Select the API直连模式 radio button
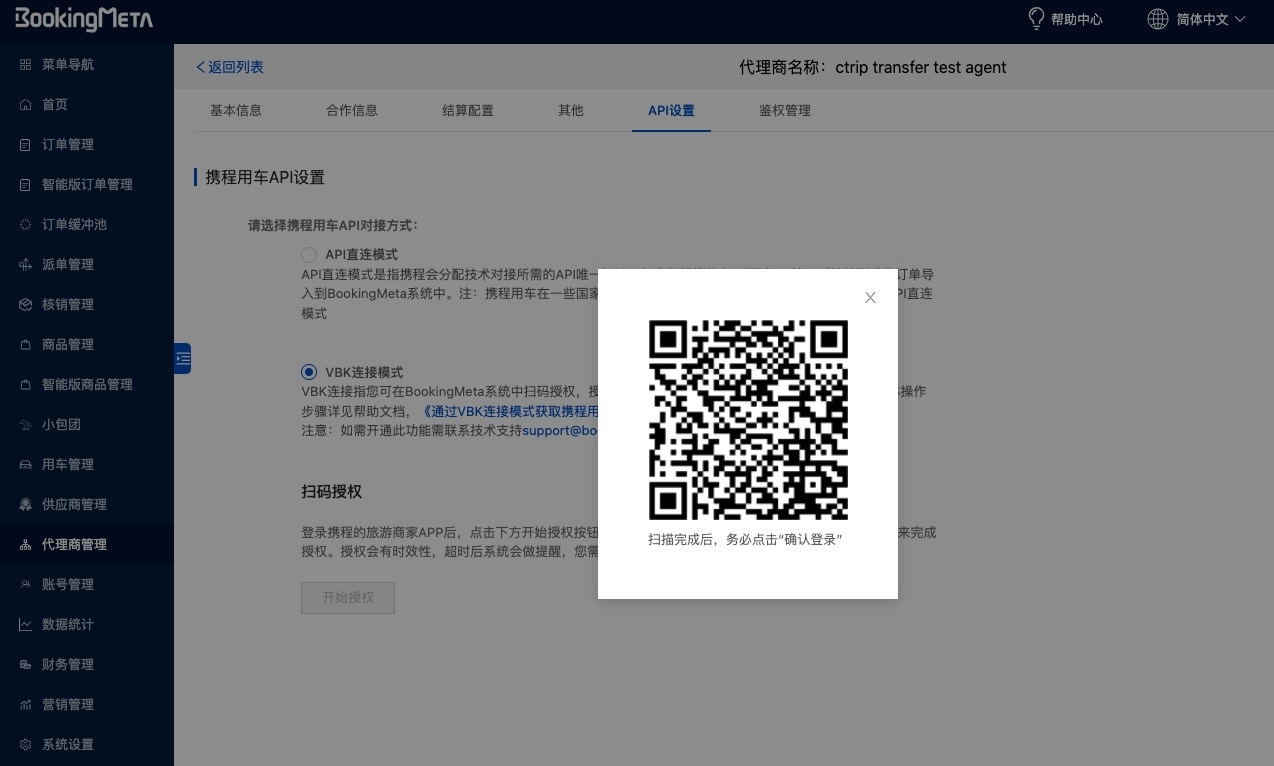 point(309,255)
